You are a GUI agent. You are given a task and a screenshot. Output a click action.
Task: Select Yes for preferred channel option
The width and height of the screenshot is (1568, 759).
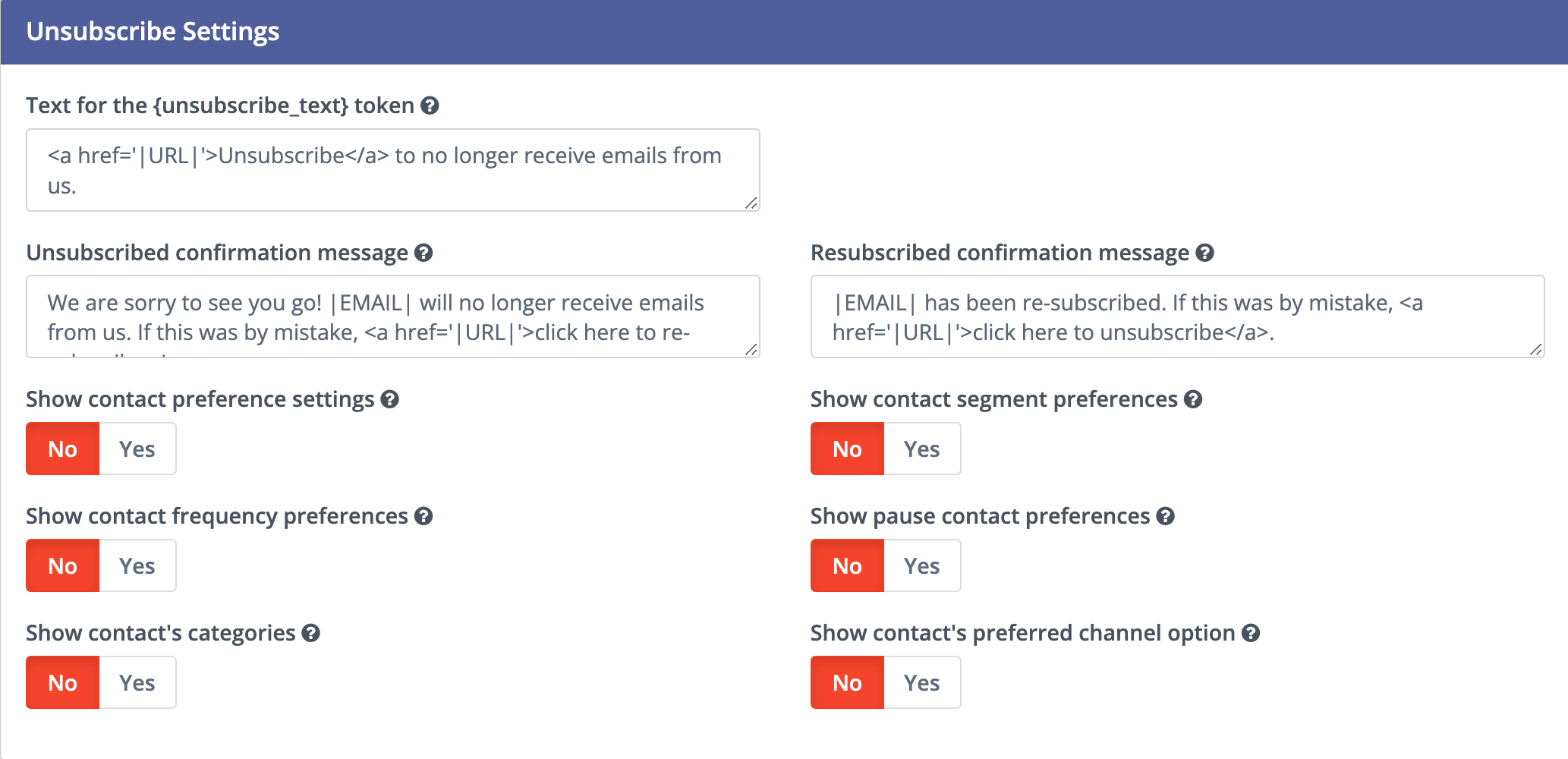[922, 682]
